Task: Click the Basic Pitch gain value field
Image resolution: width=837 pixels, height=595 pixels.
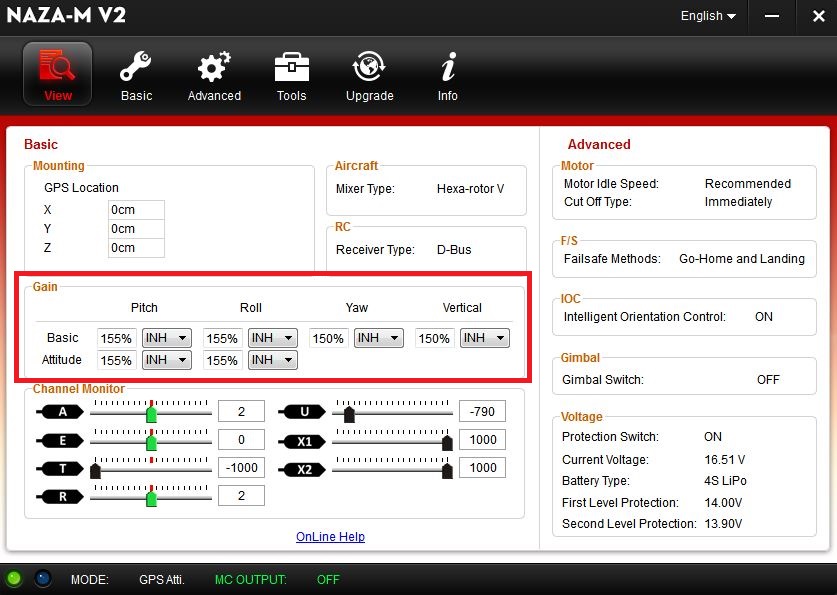Action: (x=116, y=338)
